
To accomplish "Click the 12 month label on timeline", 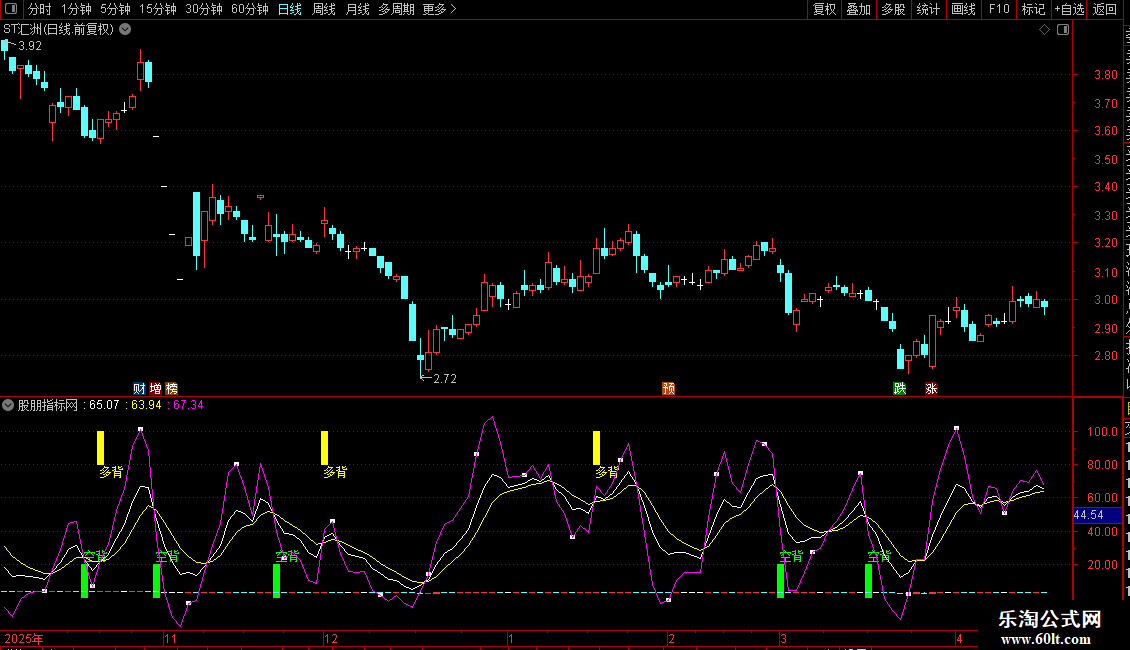I will coord(331,638).
